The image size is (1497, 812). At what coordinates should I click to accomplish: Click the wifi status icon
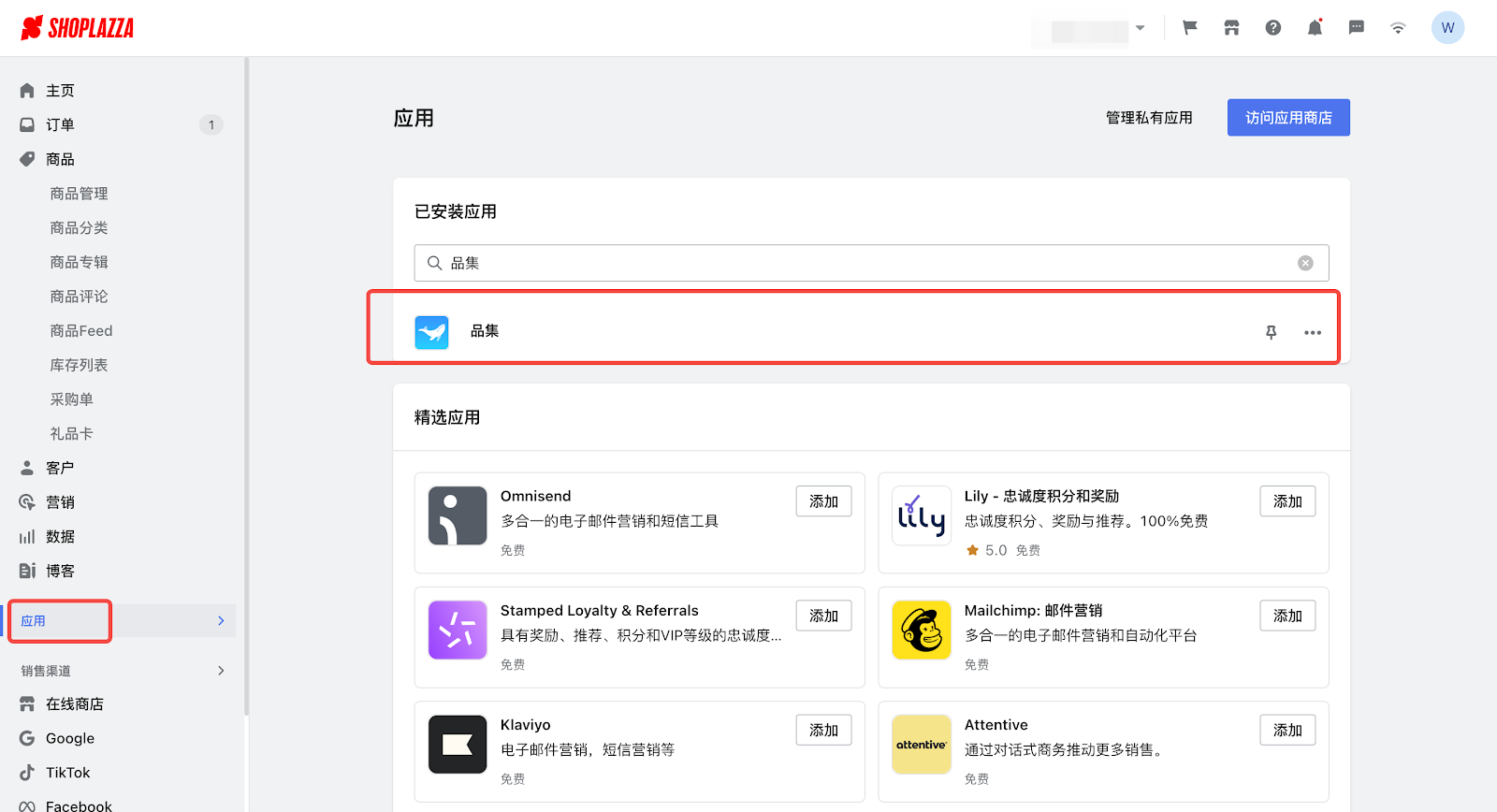[x=1398, y=28]
